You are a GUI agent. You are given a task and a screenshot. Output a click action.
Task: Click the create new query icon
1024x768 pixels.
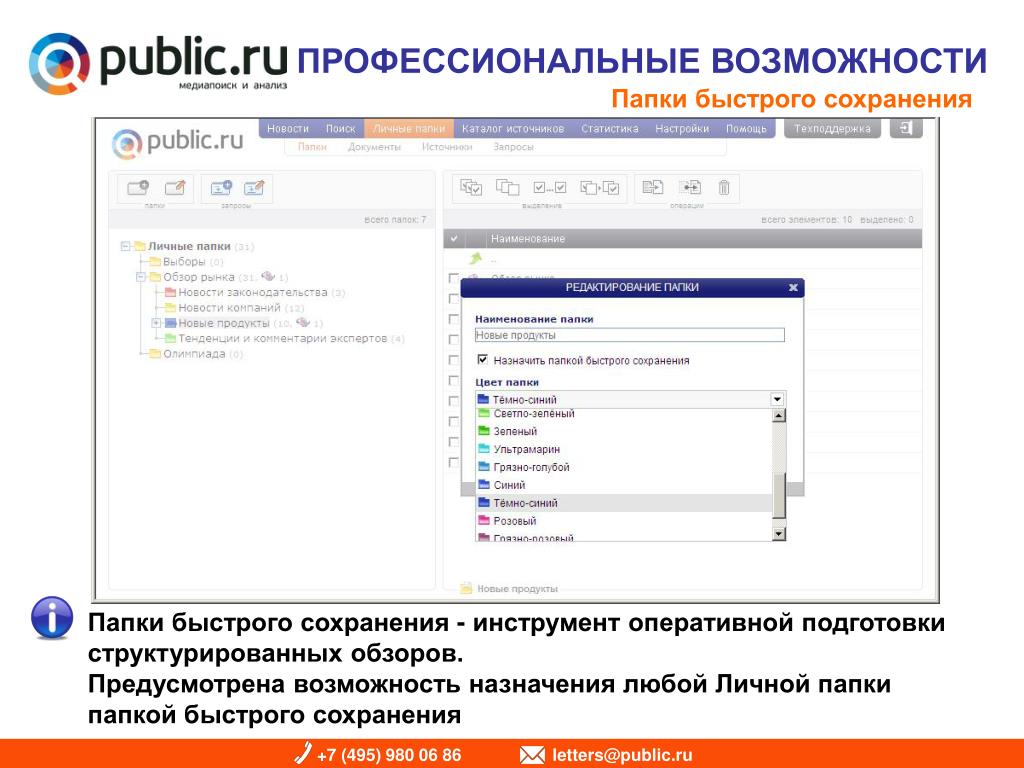(221, 188)
